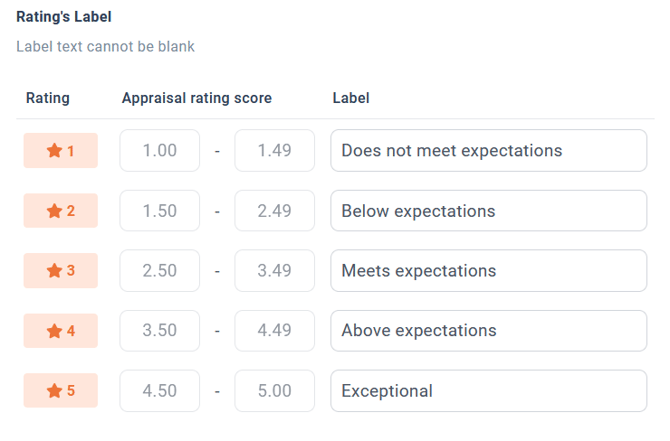The width and height of the screenshot is (670, 441).
Task: Select the 1.49 maximum score field
Action: (x=274, y=150)
